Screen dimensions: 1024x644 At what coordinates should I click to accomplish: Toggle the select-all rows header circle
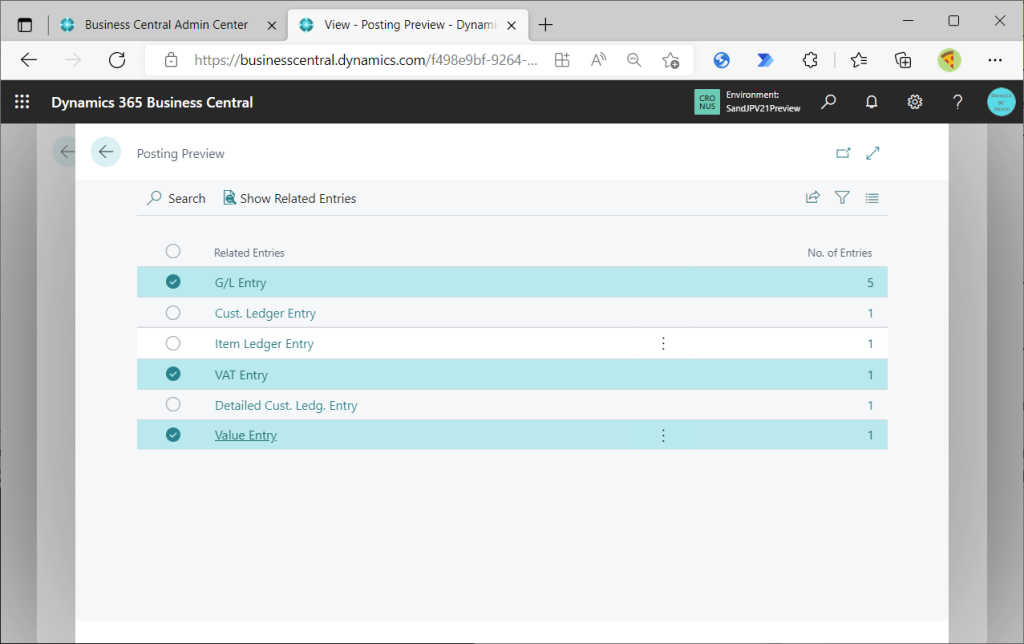click(173, 251)
